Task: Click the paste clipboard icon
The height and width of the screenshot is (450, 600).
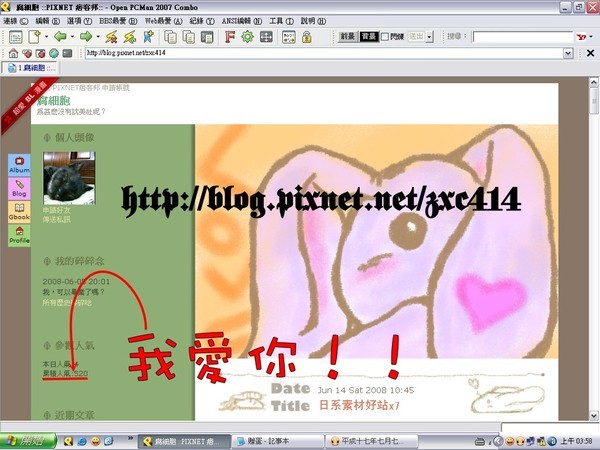Action: (x=207, y=37)
